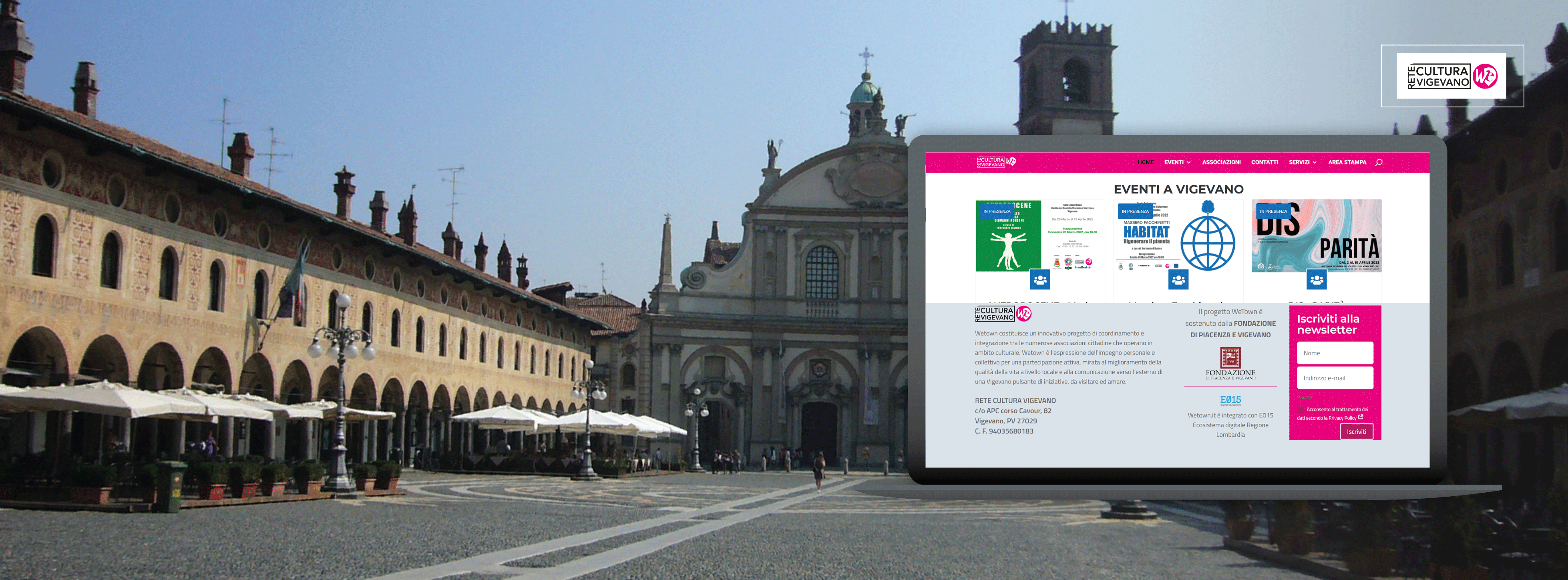Click the Fondazione di Piacenza e Vigevano logo

(x=1230, y=363)
